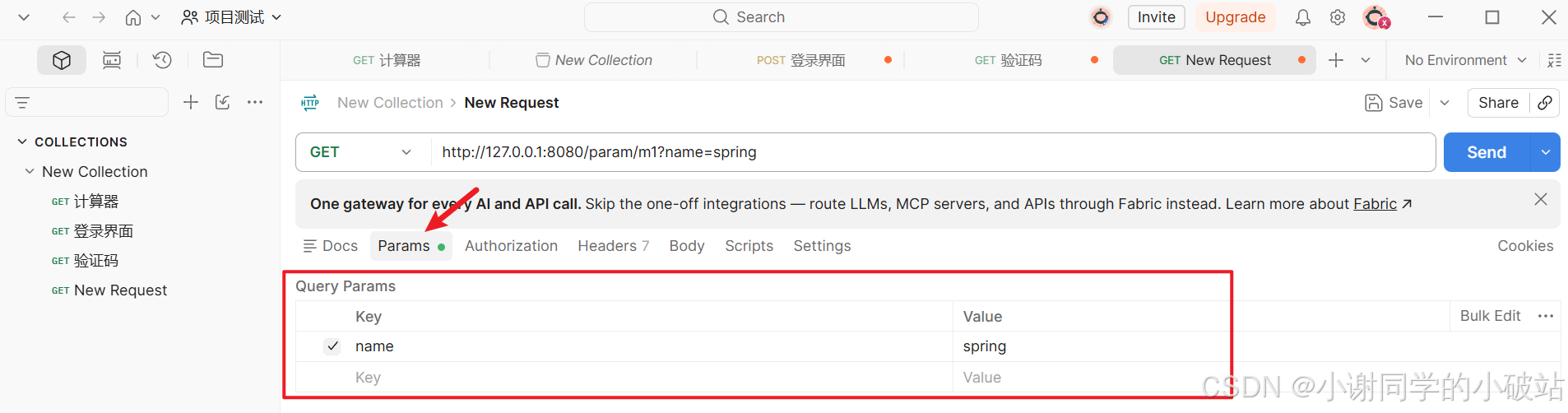Viewport: 1568px width, 413px height.
Task: Open the HTTP method GET dropdown
Action: point(361,152)
